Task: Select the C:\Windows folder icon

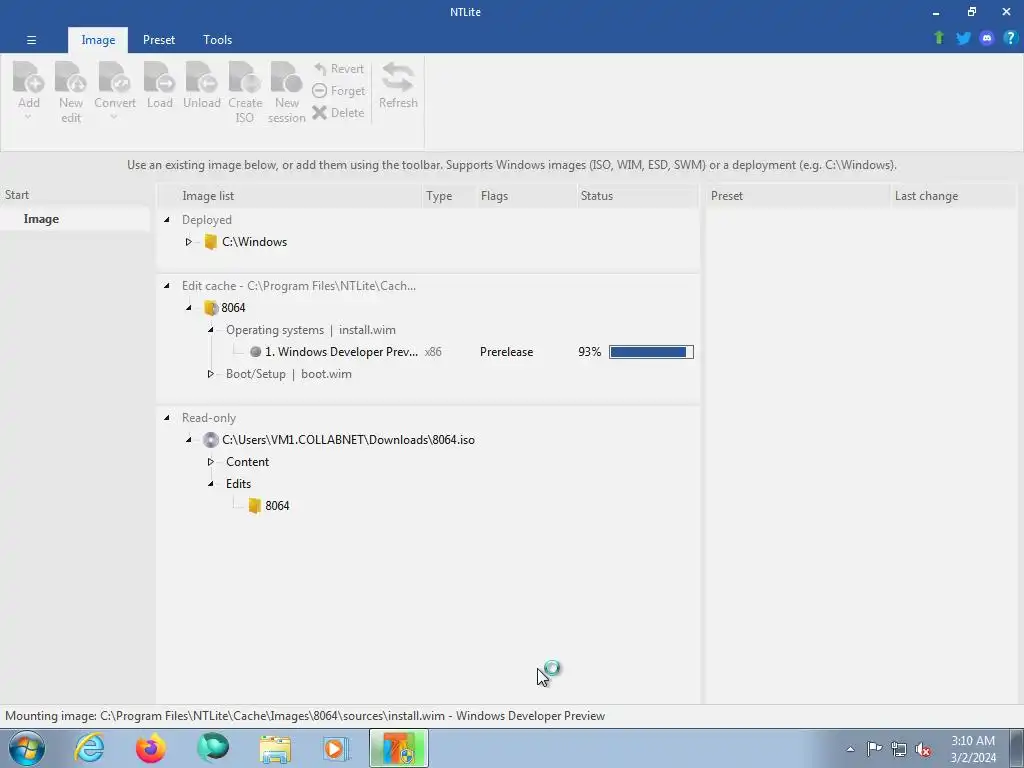Action: point(210,242)
